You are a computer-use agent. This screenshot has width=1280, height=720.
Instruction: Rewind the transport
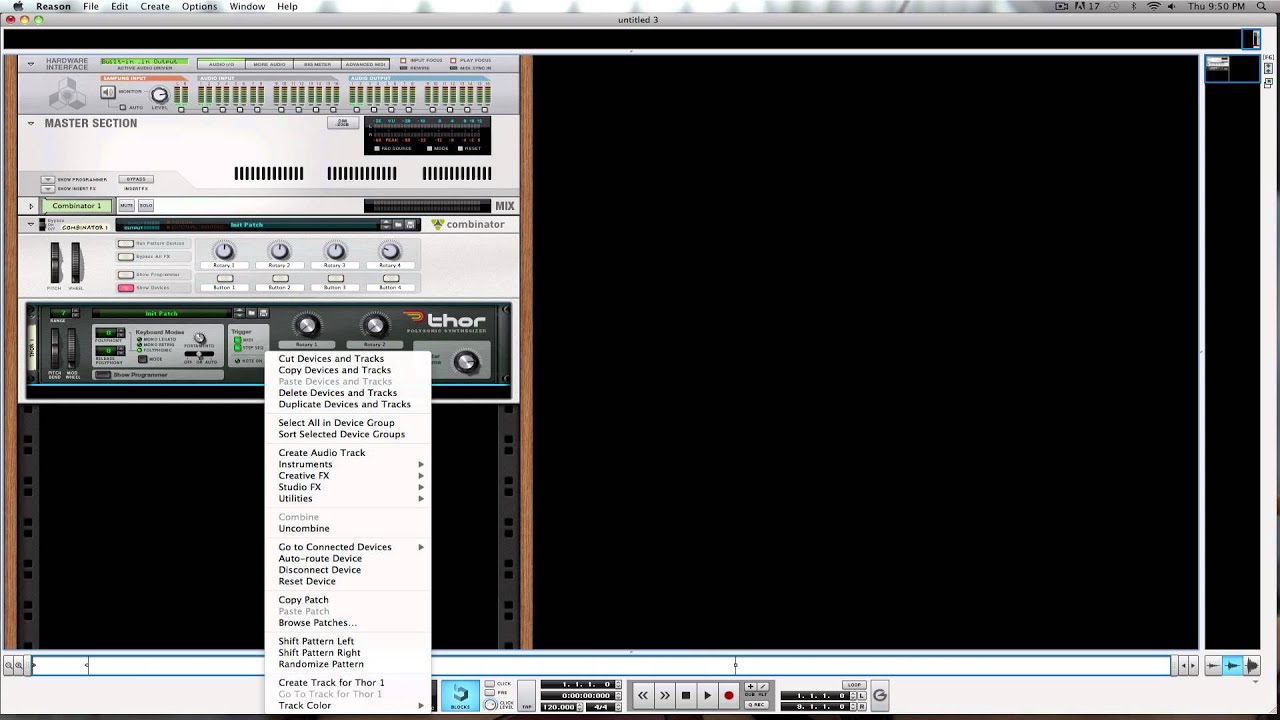pos(643,695)
